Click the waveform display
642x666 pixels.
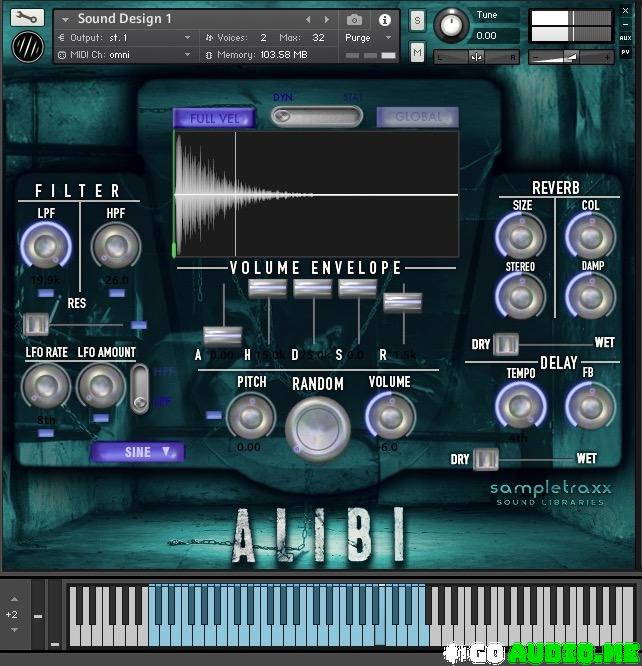(316, 194)
